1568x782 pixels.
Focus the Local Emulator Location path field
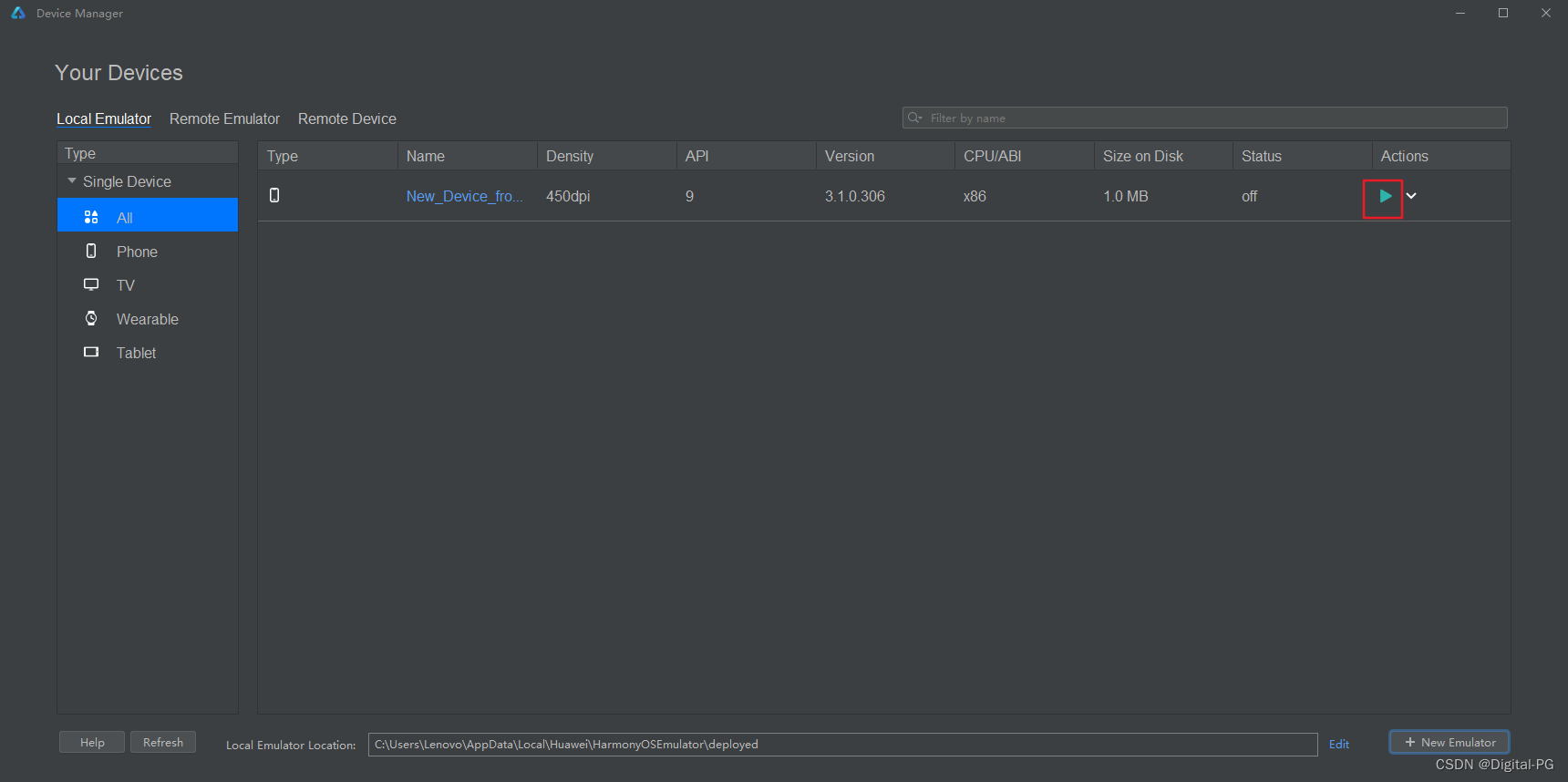point(843,745)
